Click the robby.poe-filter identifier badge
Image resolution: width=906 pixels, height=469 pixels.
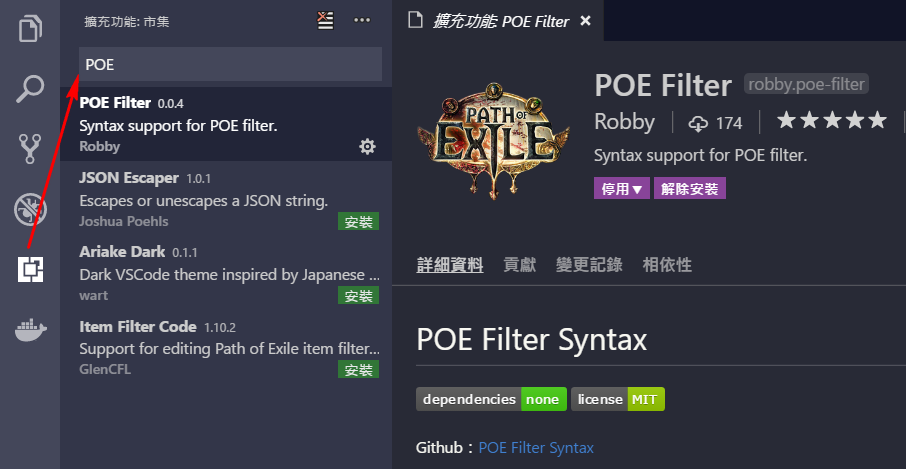pos(807,84)
